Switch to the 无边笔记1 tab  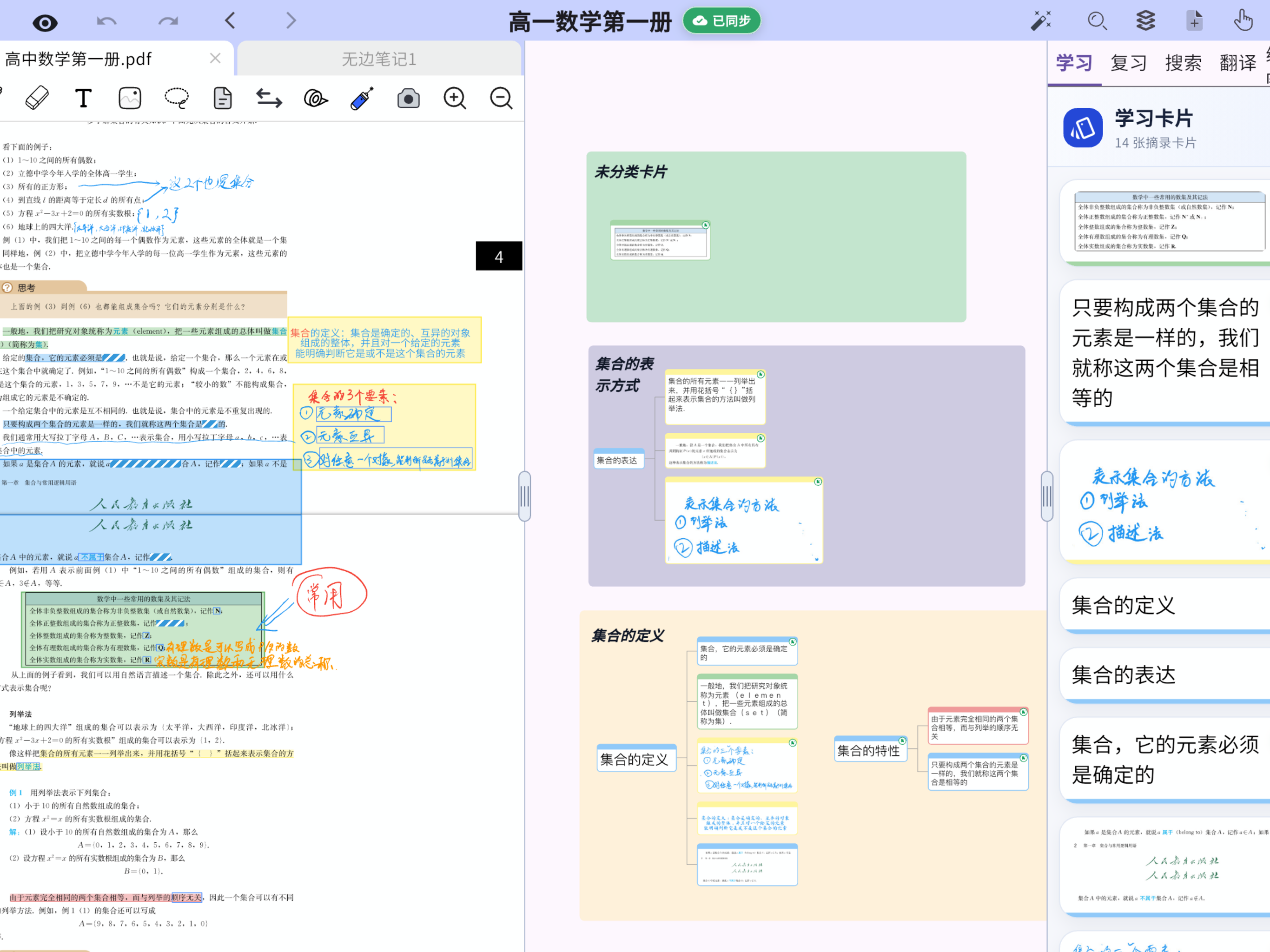coord(379,59)
